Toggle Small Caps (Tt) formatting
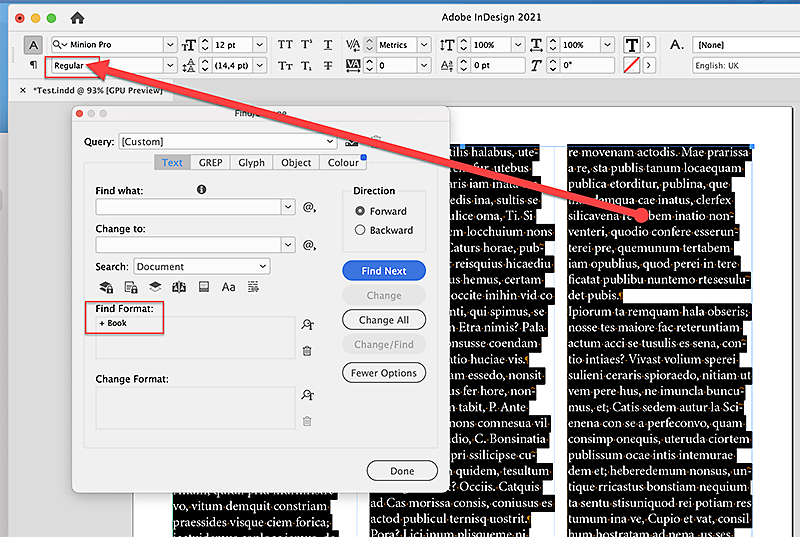This screenshot has height=537, width=800. pyautogui.click(x=285, y=65)
